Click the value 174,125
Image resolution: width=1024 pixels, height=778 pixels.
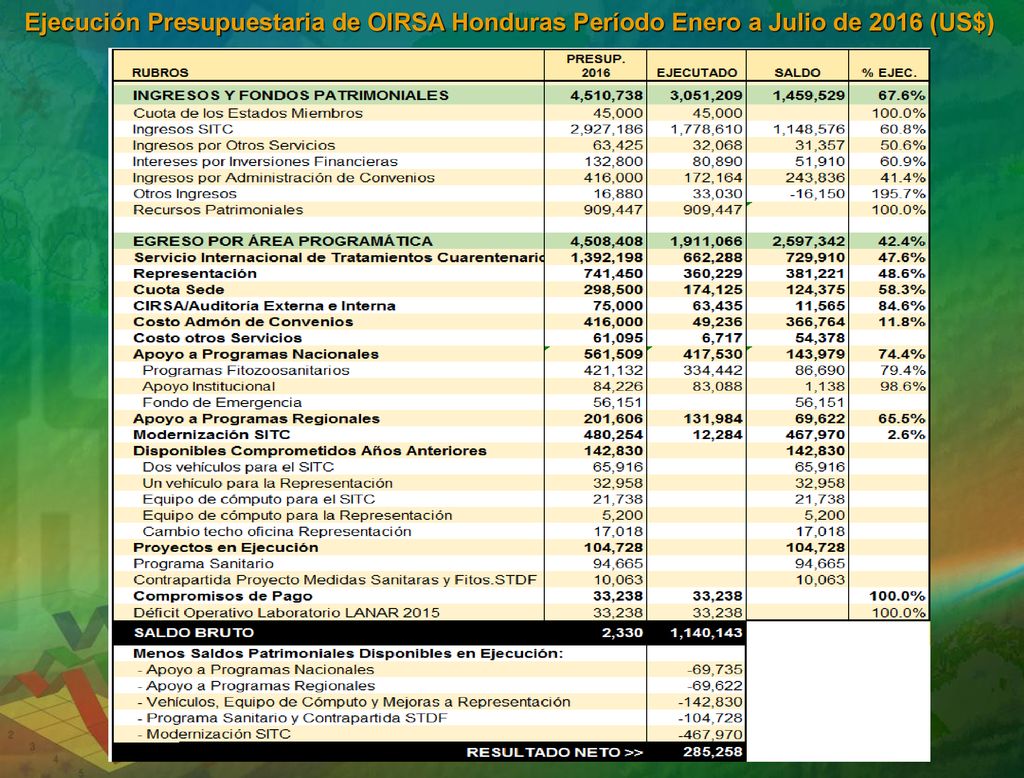(712, 289)
